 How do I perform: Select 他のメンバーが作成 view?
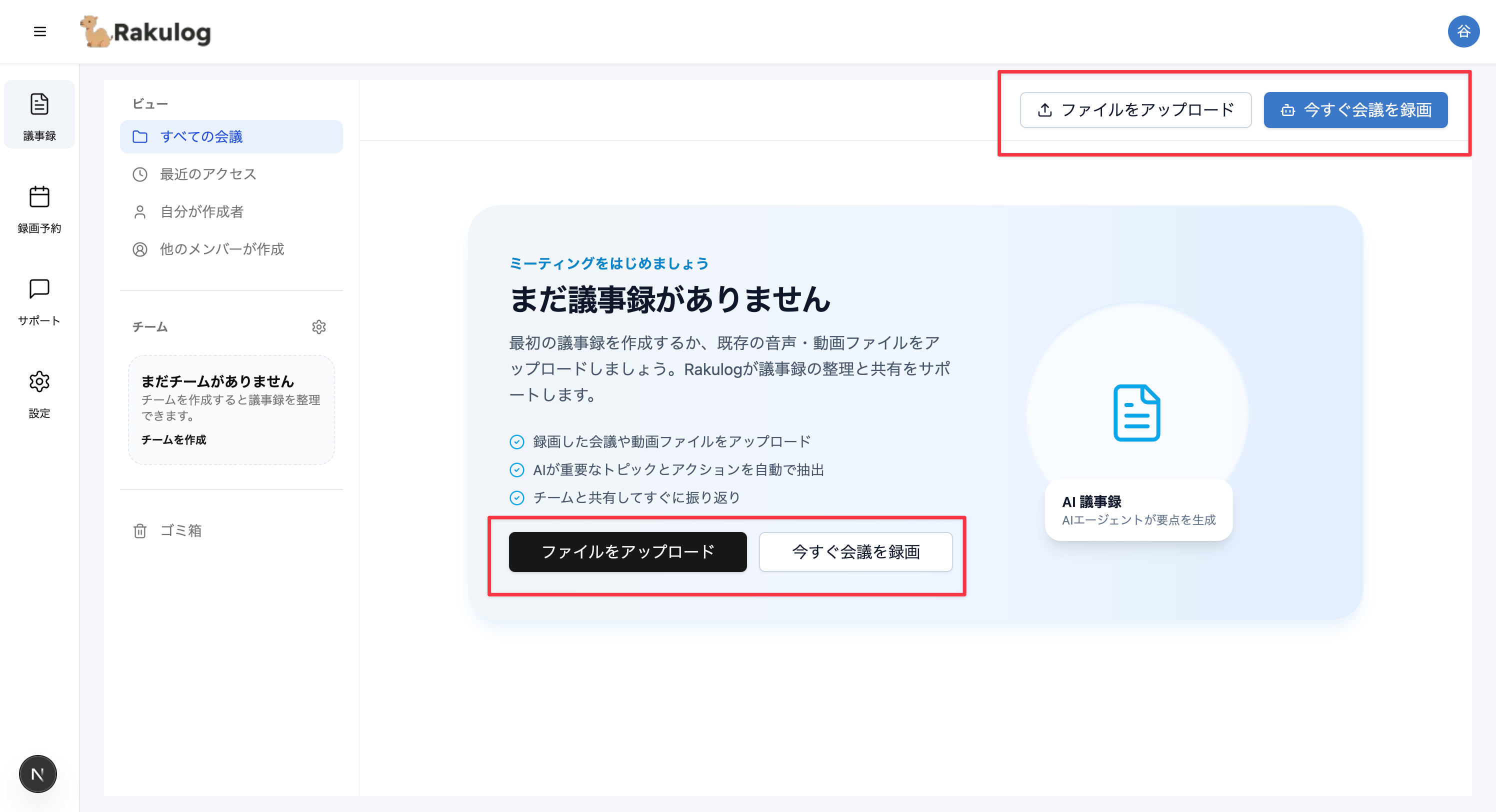pos(222,249)
